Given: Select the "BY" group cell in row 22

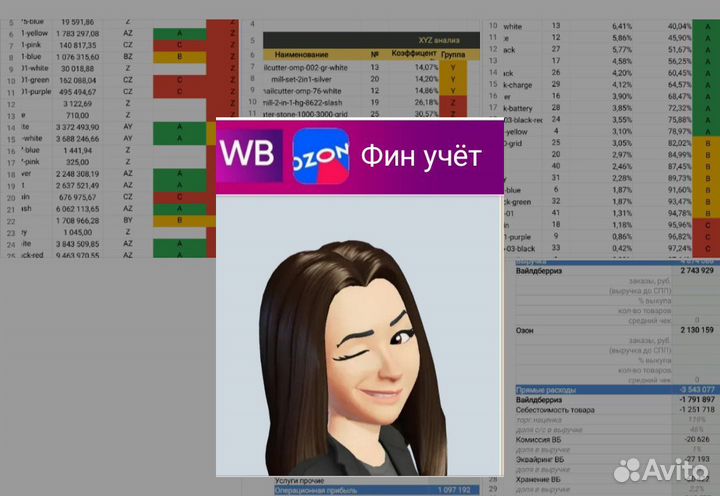Looking at the screenshot, I should [128, 220].
